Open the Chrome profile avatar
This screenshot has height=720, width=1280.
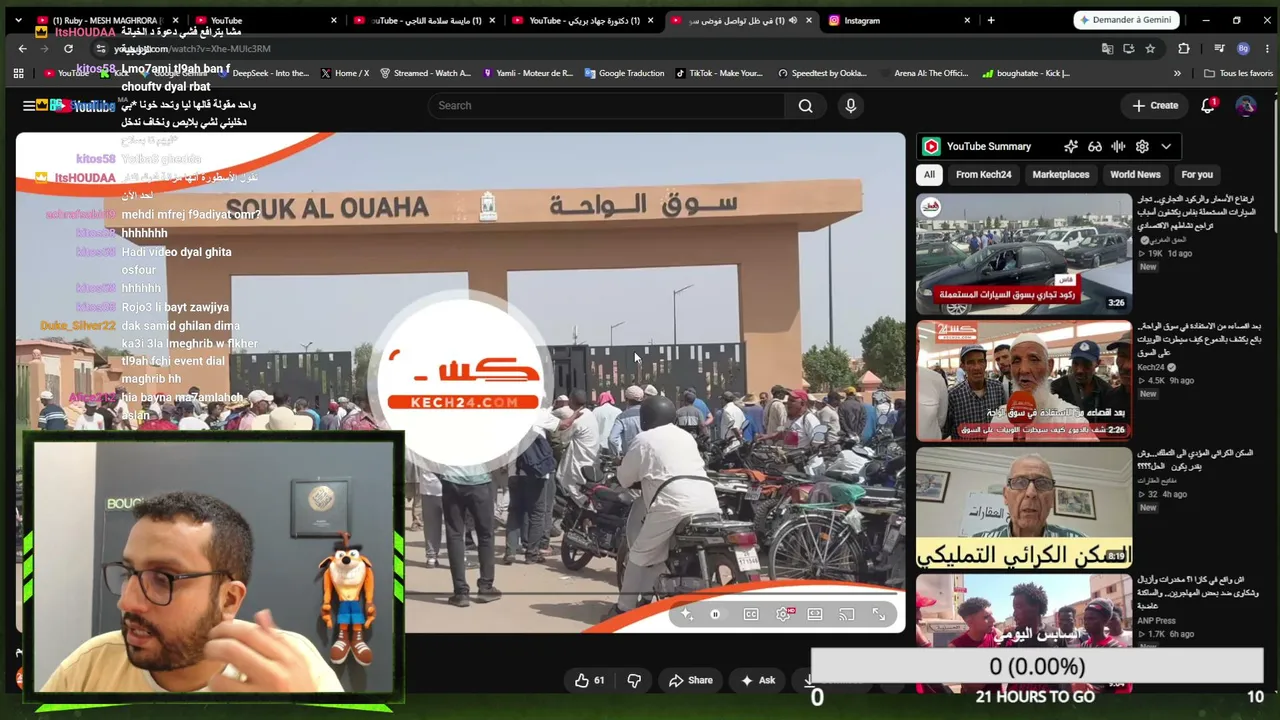click(x=1243, y=48)
